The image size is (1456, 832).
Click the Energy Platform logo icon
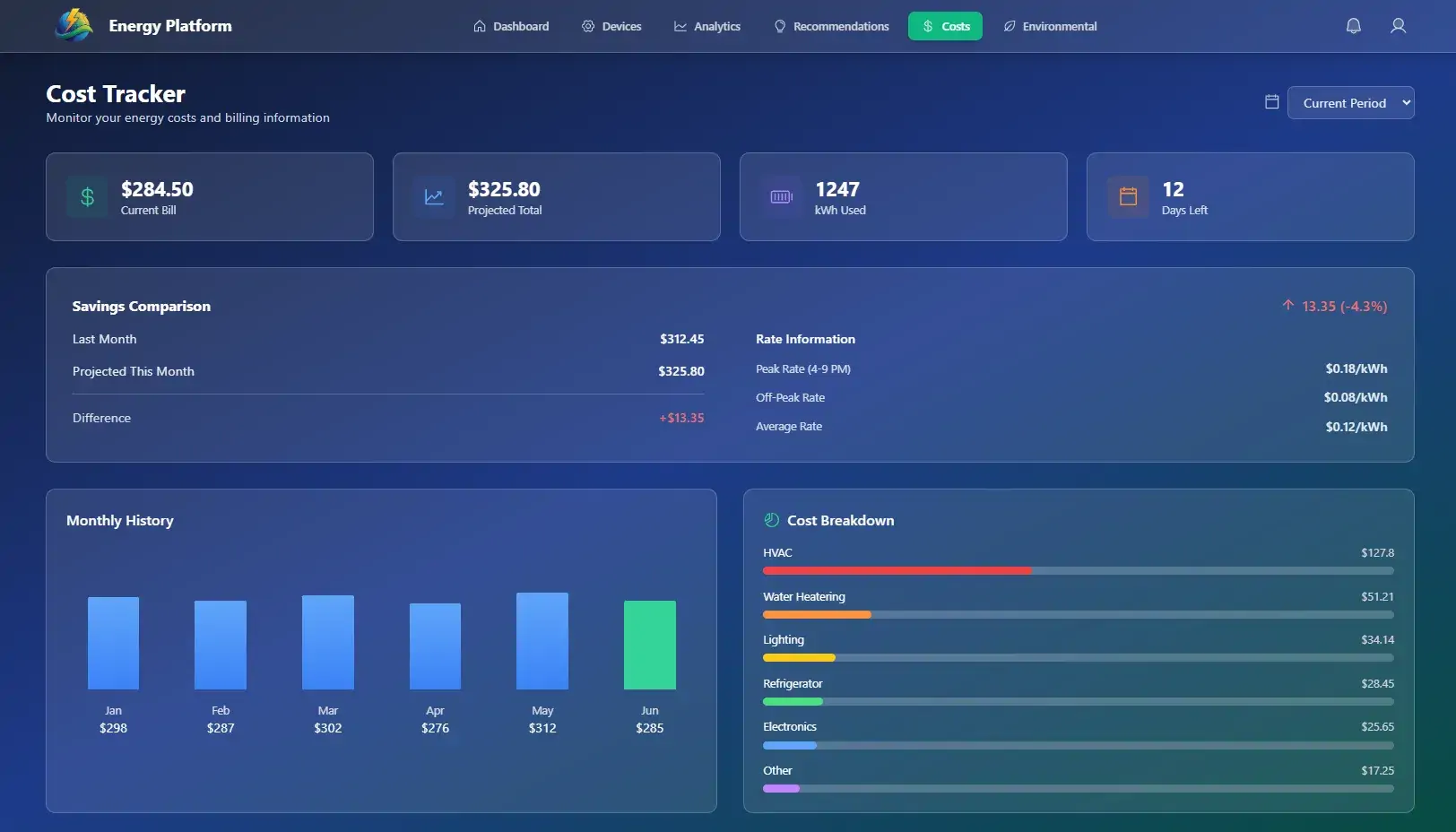pos(74,26)
